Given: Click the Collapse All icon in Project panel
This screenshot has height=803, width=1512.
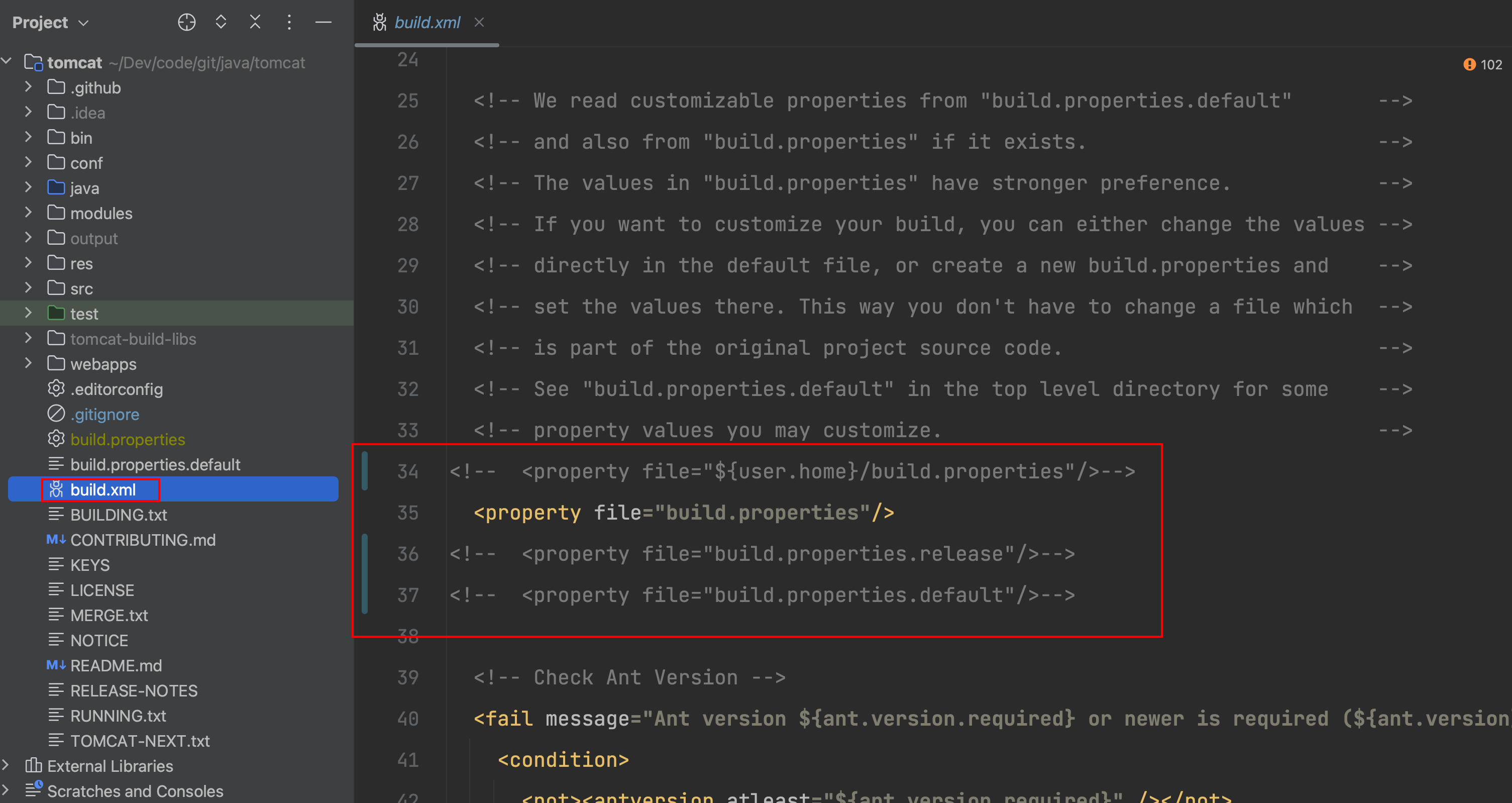Looking at the screenshot, I should pos(255,22).
